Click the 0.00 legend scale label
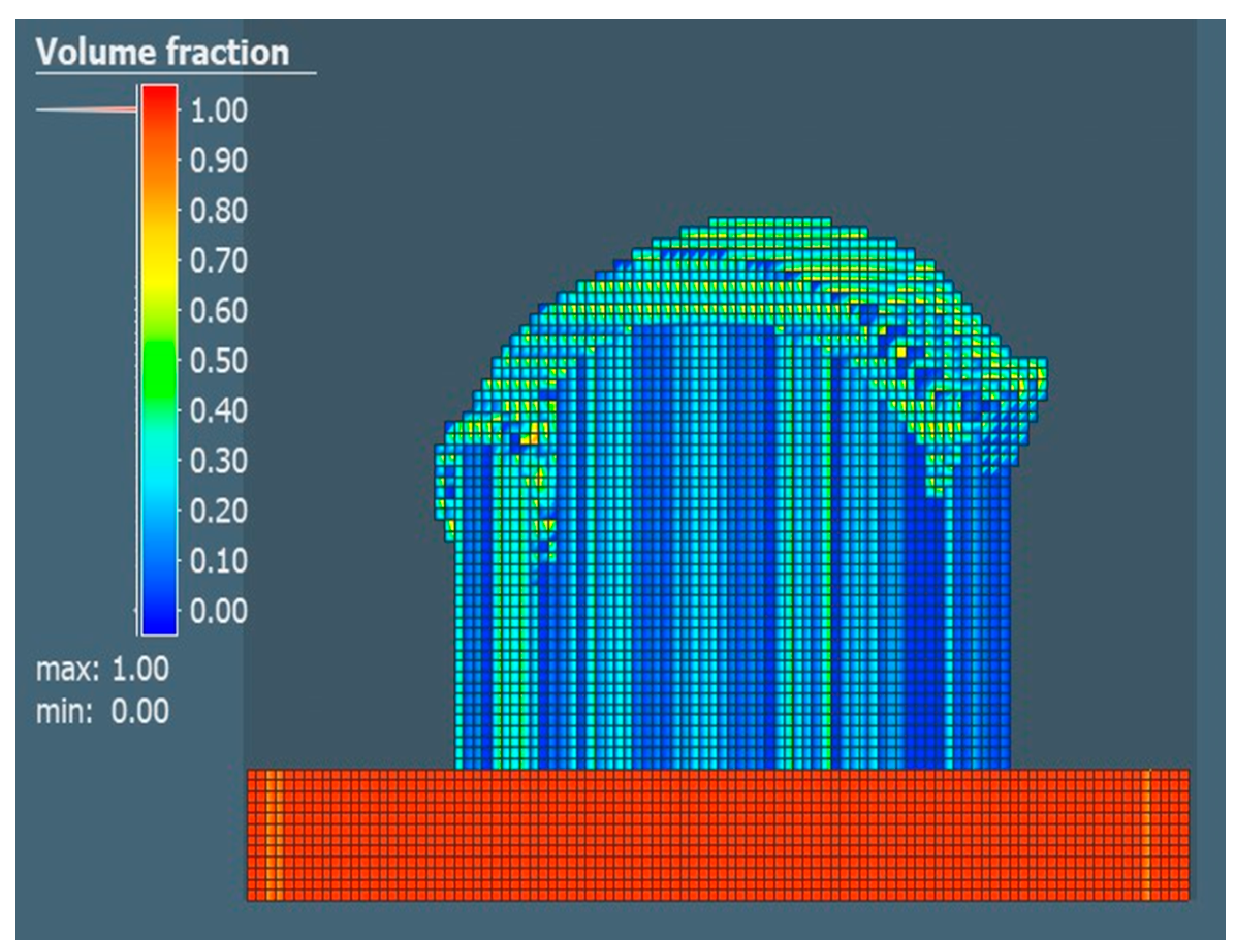Viewport: 1235px width, 952px height. pos(218,611)
